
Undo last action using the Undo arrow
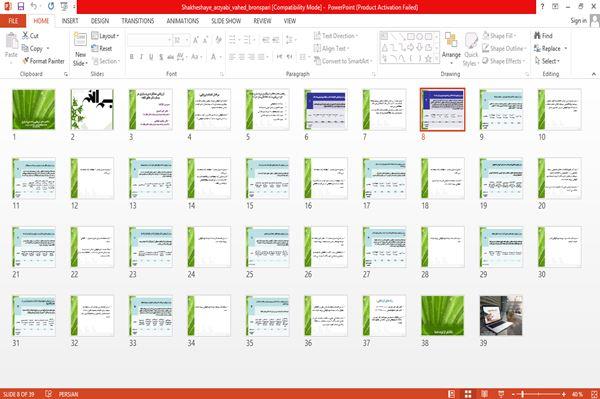pyautogui.click(x=34, y=6)
